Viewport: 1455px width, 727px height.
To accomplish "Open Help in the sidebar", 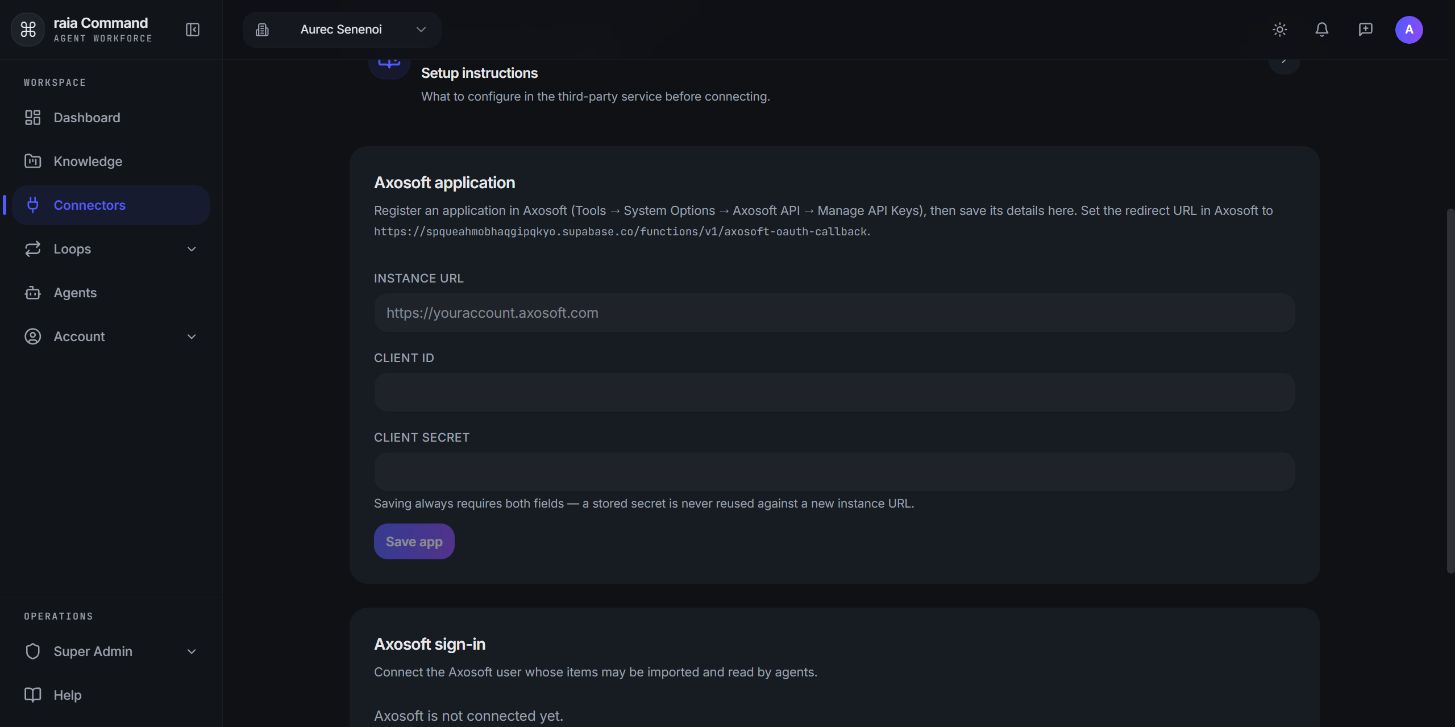I will (x=111, y=695).
